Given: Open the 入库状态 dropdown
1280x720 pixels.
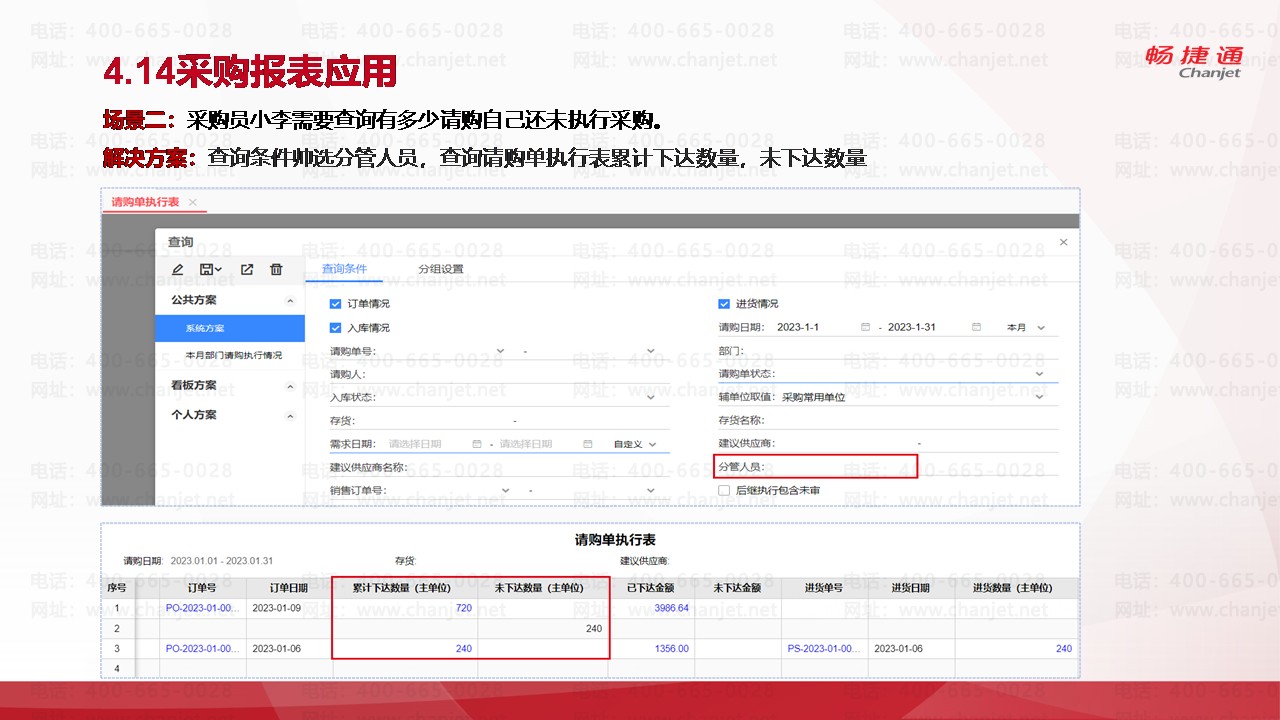Looking at the screenshot, I should pyautogui.click(x=651, y=397).
